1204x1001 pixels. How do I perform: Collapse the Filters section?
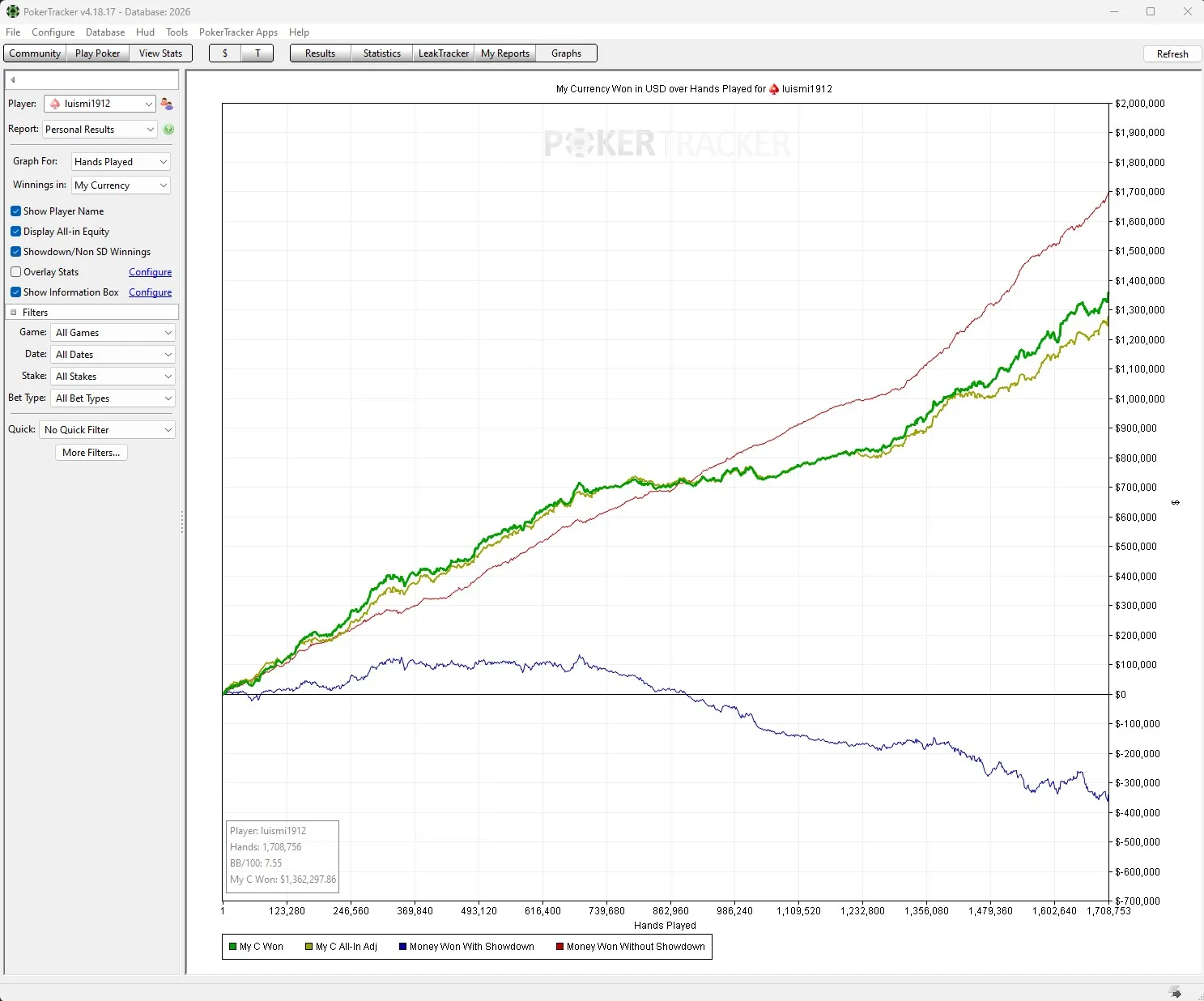click(14, 313)
